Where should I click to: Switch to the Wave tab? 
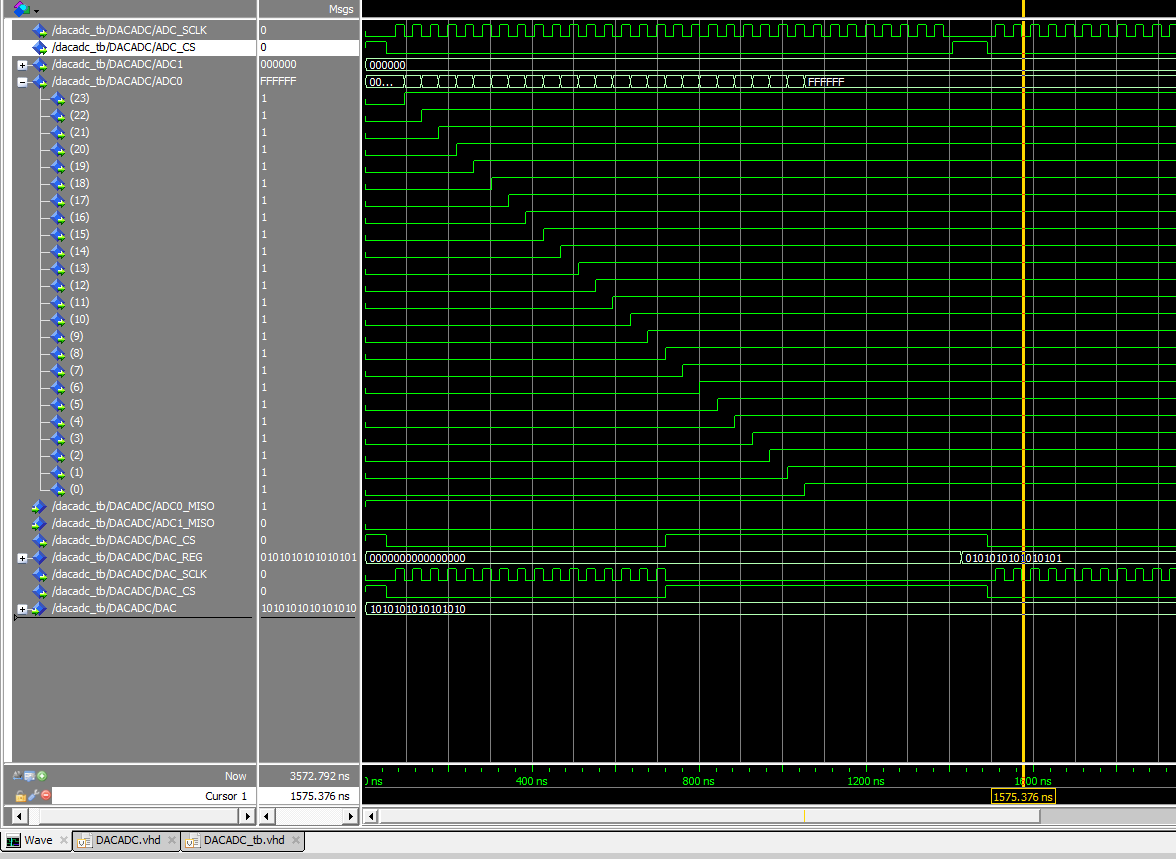[x=38, y=840]
